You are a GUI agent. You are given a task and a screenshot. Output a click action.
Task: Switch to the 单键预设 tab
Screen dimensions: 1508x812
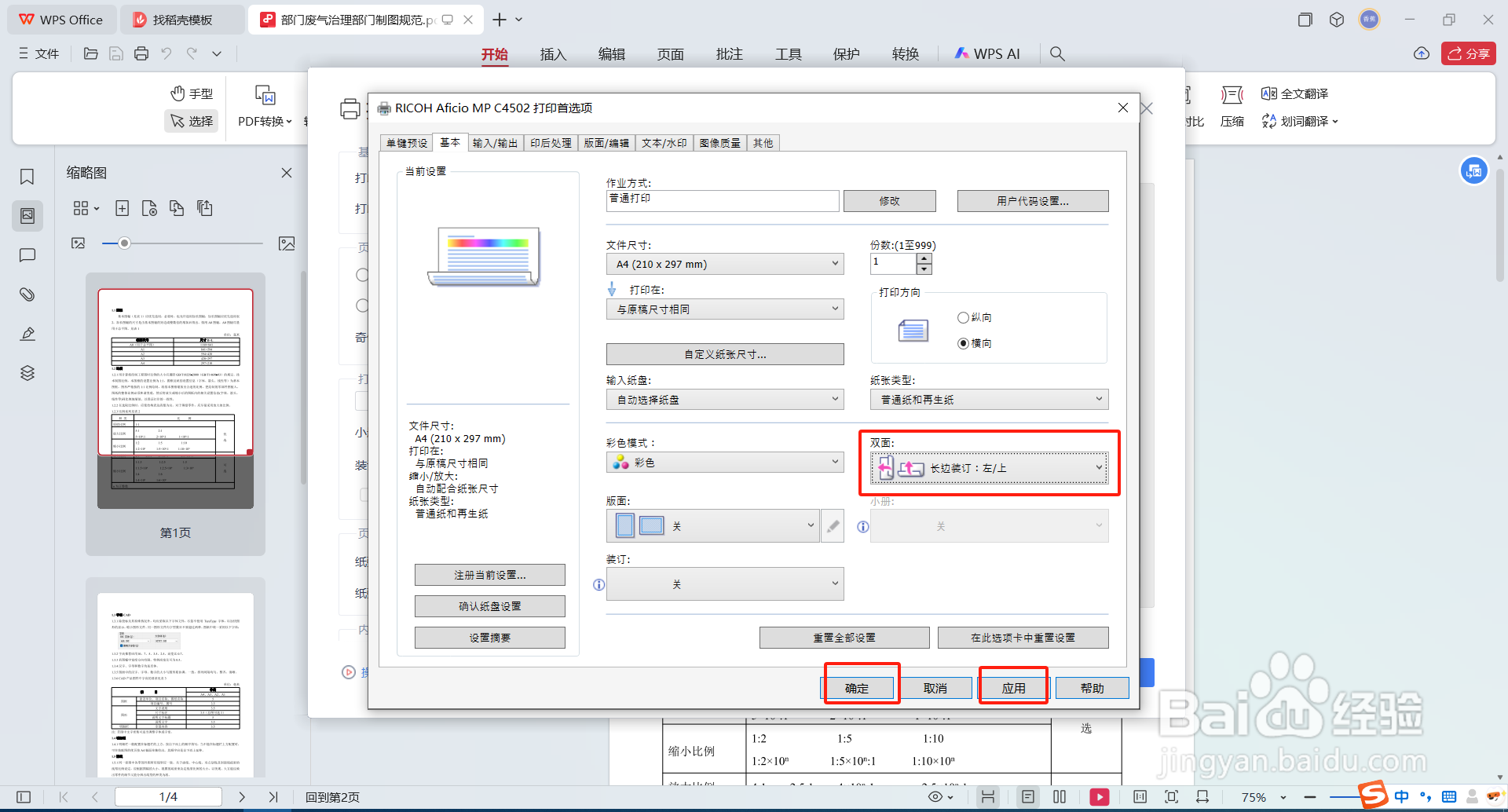tap(407, 143)
